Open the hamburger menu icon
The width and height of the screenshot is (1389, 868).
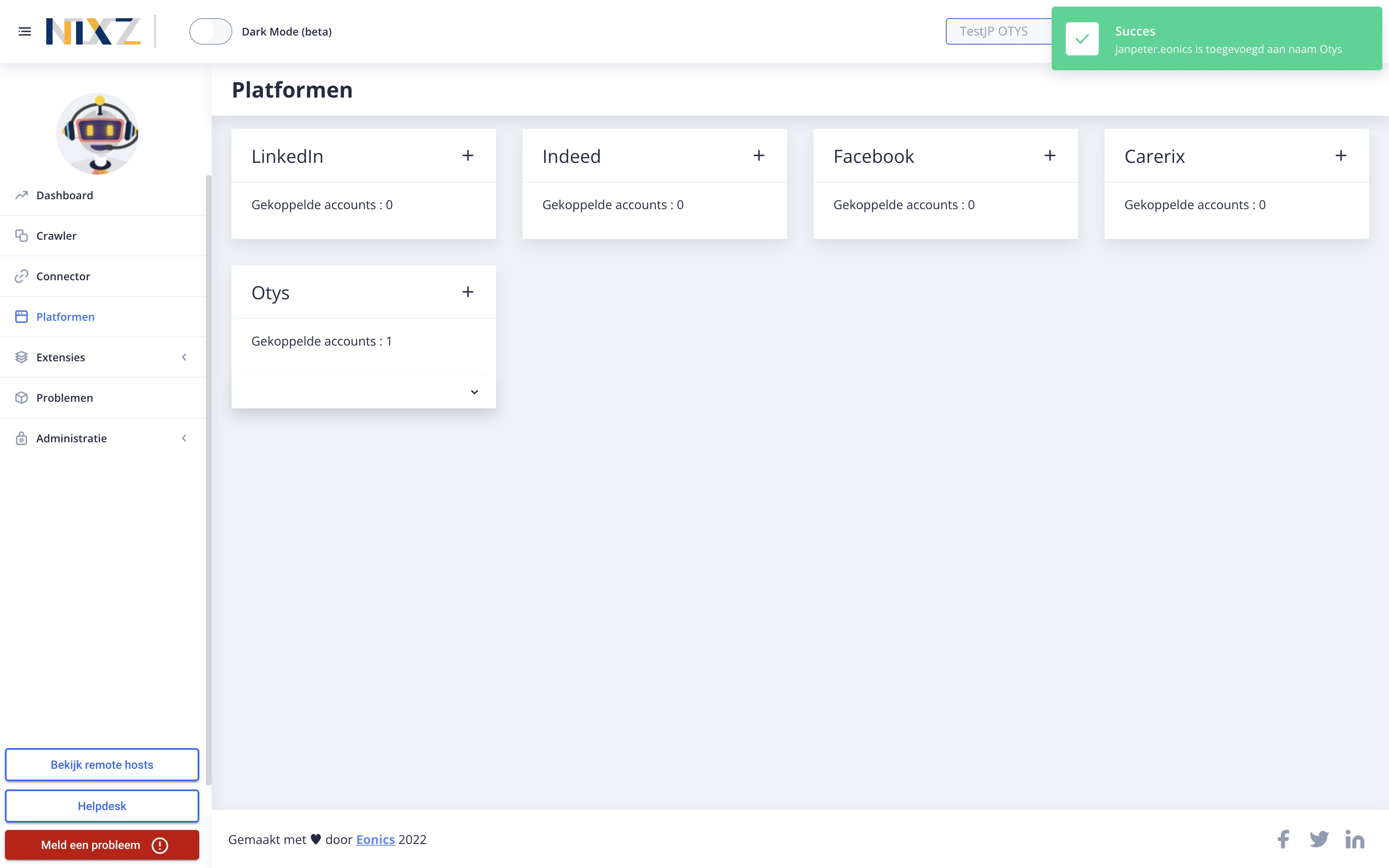pyautogui.click(x=25, y=31)
